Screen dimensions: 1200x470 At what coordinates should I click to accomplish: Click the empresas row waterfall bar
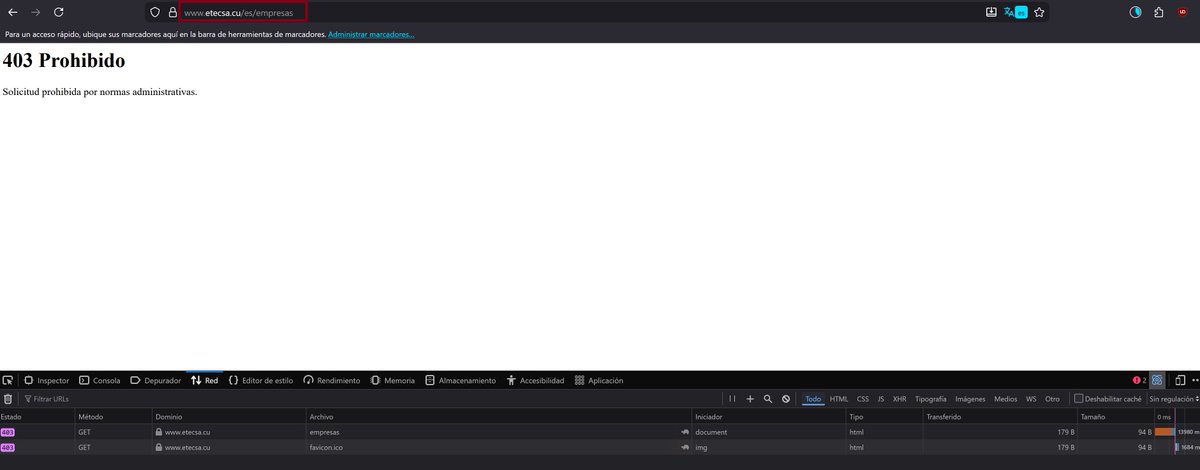pos(1165,432)
